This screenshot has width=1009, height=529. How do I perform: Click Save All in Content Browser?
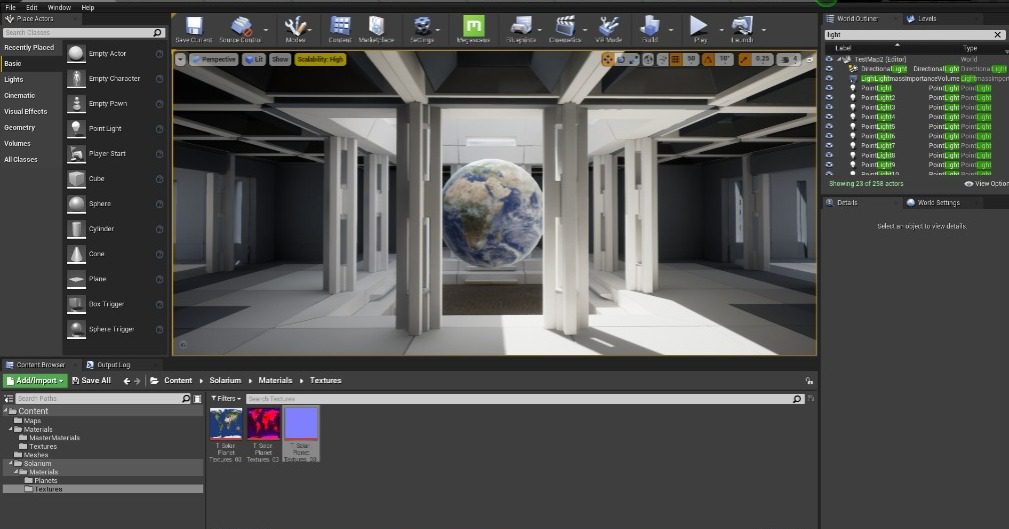(91, 381)
